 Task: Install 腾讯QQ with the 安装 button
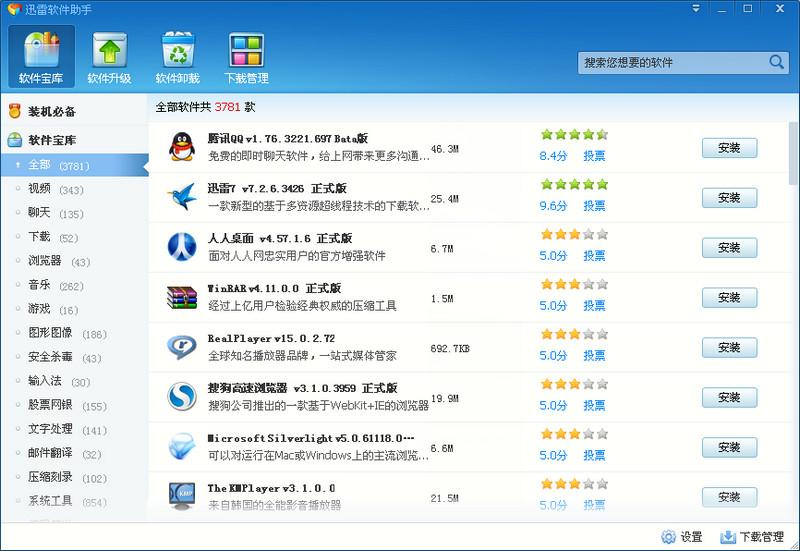coord(729,148)
